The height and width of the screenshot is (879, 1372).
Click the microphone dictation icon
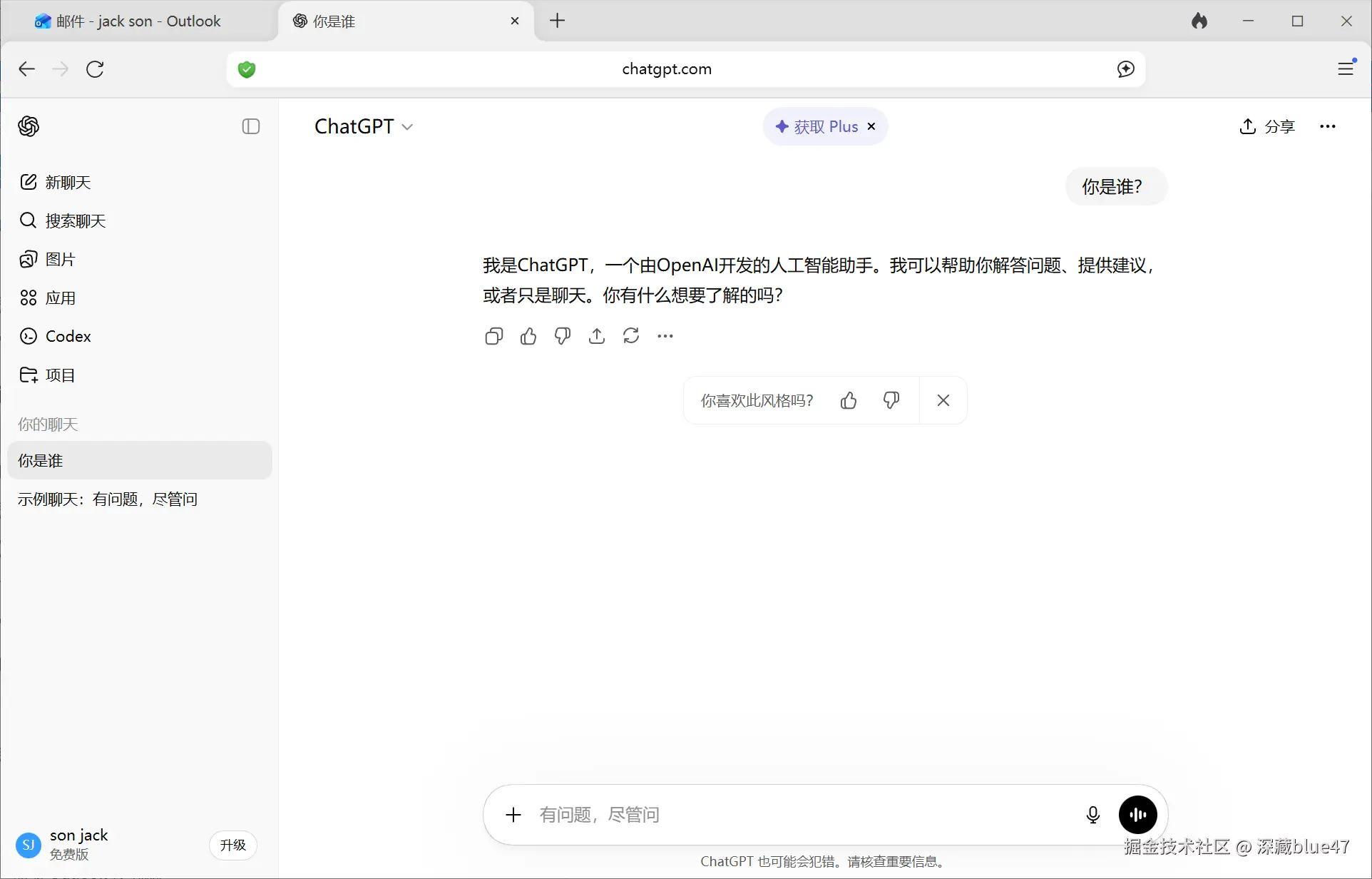[1092, 815]
